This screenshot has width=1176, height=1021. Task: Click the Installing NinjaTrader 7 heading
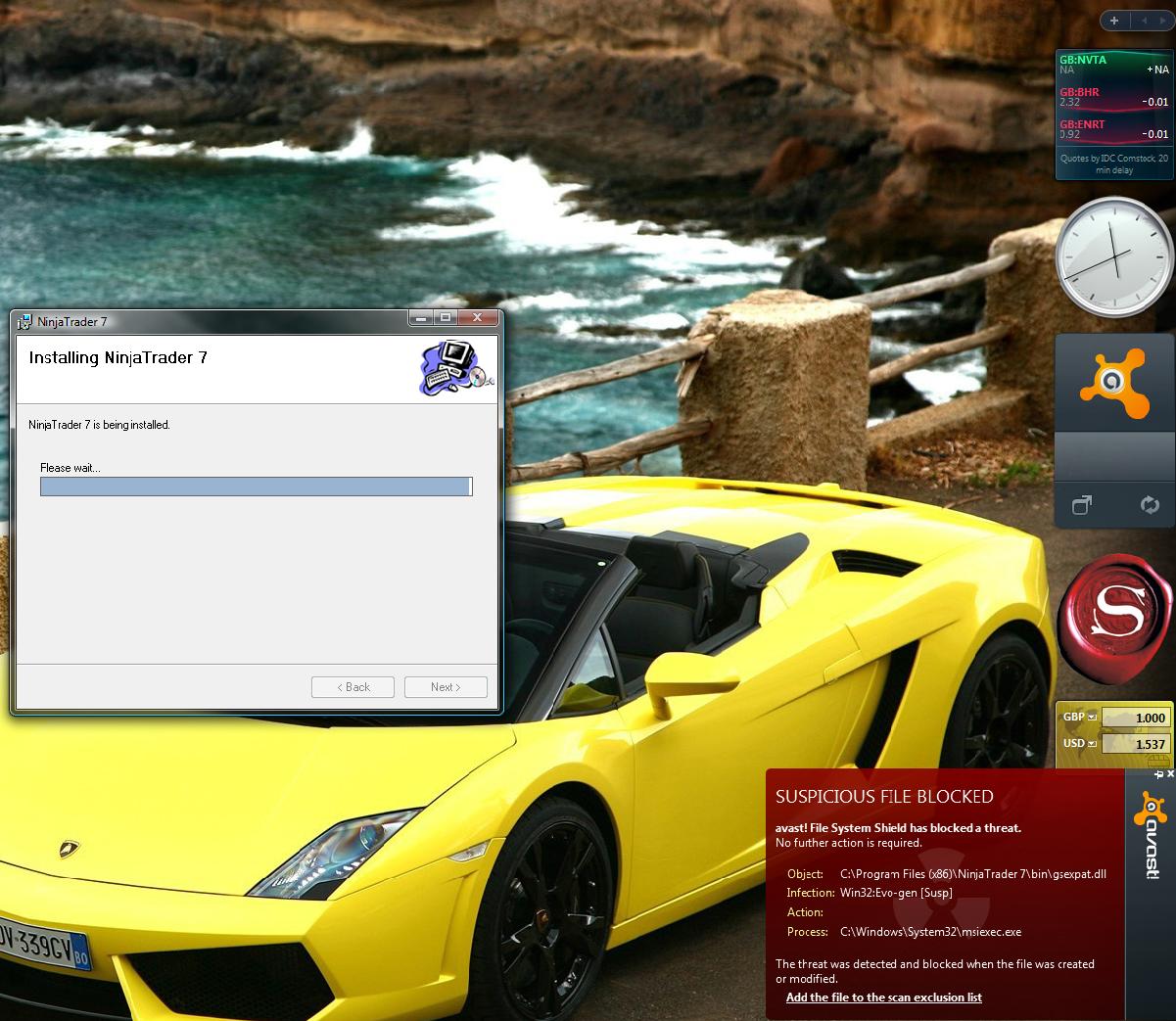click(118, 358)
